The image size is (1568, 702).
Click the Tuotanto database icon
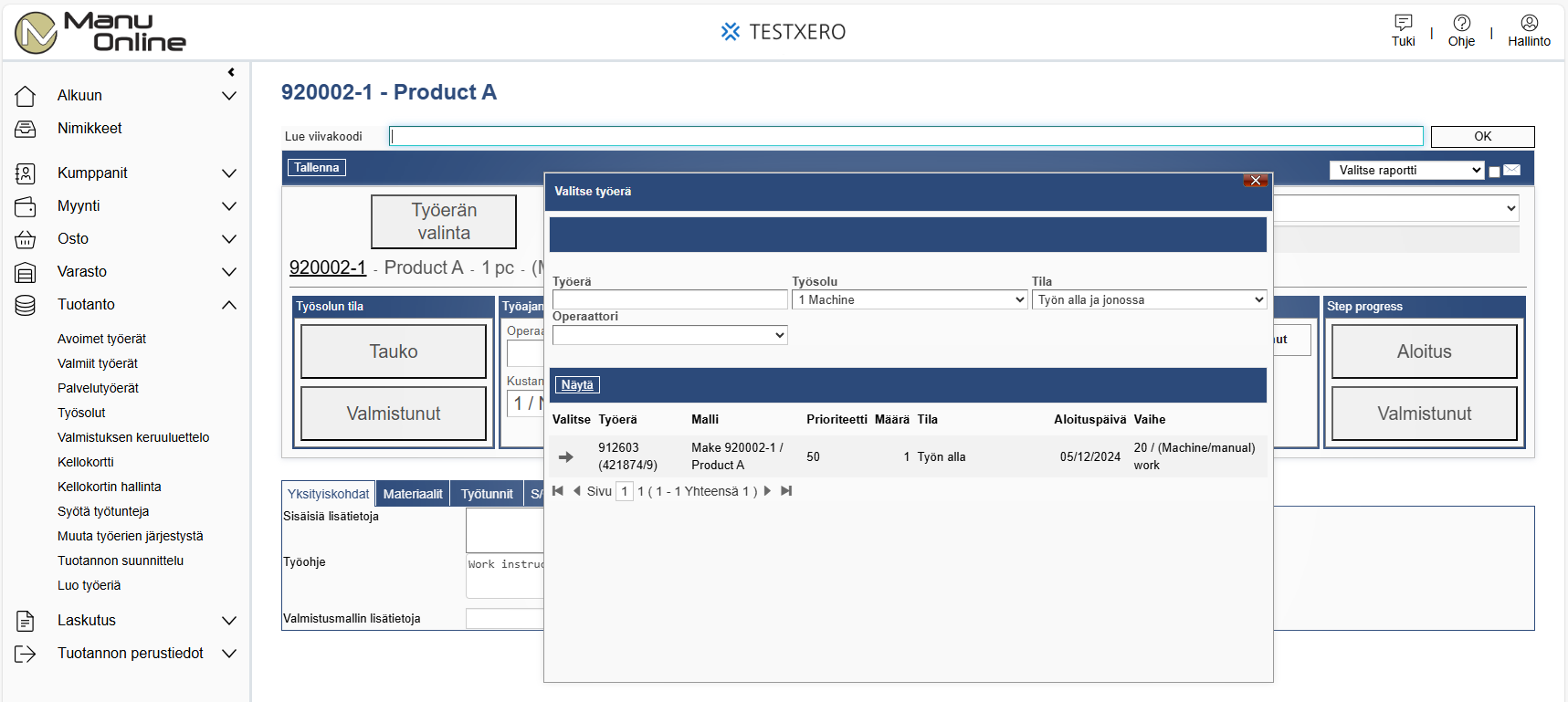tap(26, 305)
